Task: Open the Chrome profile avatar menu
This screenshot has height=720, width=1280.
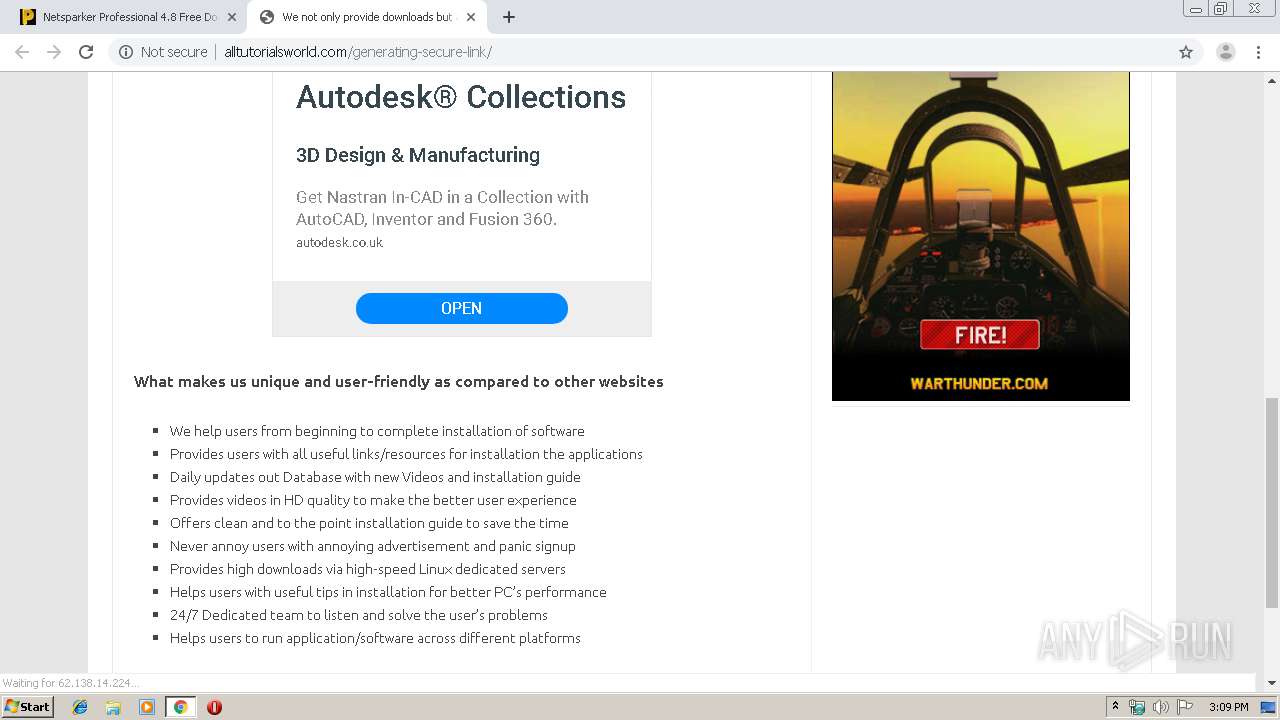Action: click(x=1226, y=52)
